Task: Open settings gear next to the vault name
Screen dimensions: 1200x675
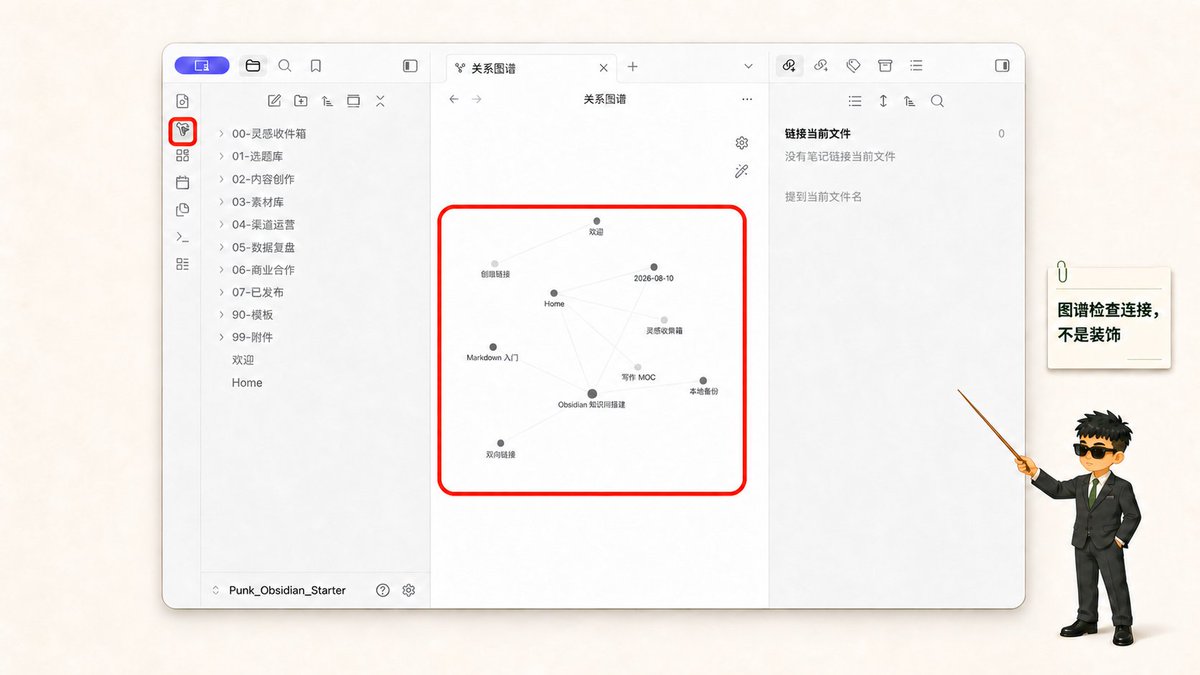Action: pyautogui.click(x=409, y=590)
